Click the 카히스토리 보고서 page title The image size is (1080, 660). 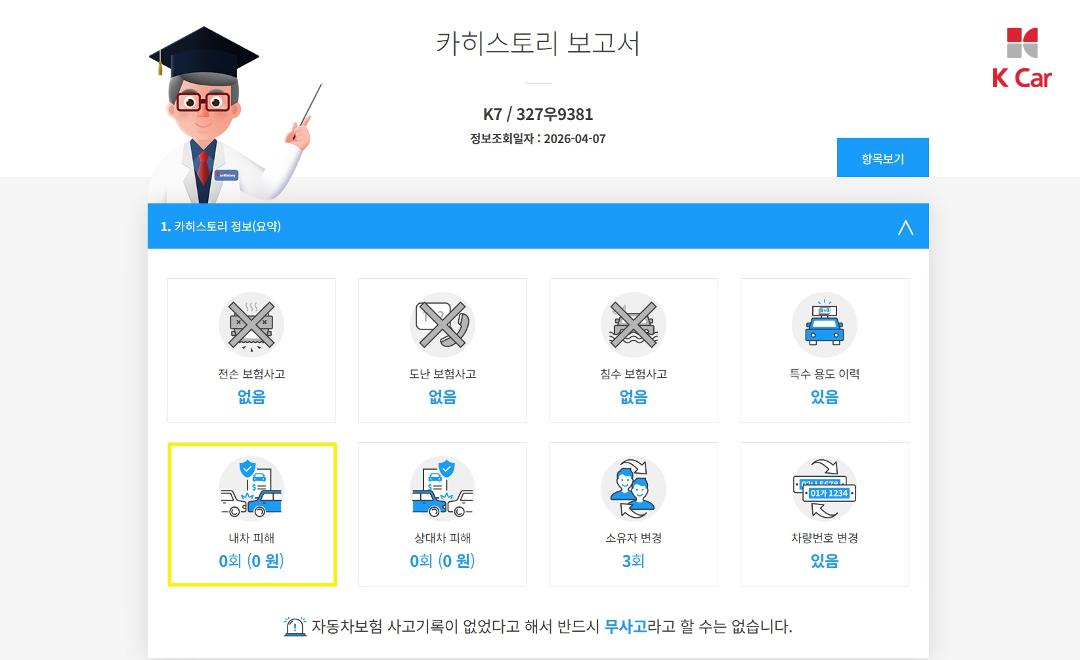538,43
